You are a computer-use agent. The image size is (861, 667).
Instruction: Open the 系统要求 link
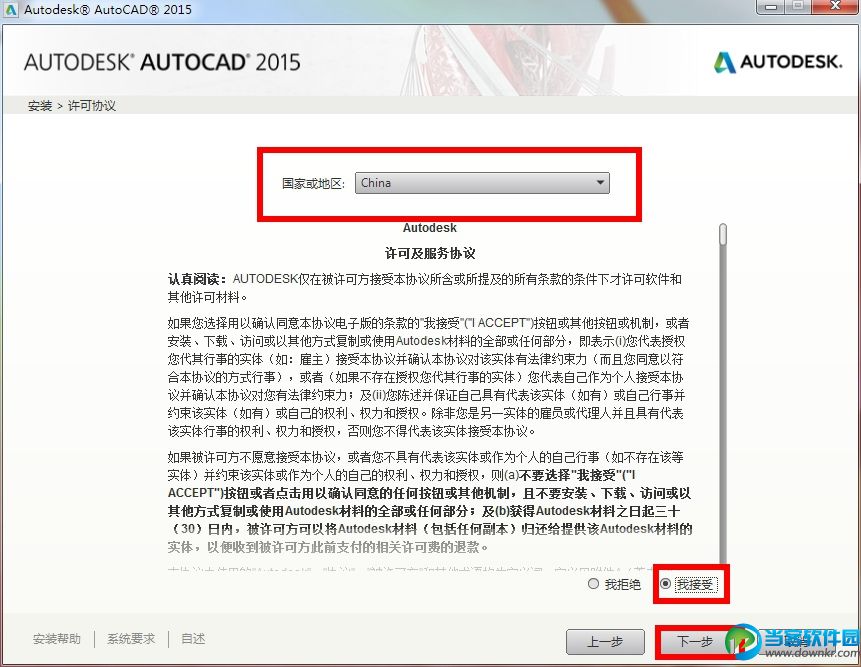coord(131,639)
